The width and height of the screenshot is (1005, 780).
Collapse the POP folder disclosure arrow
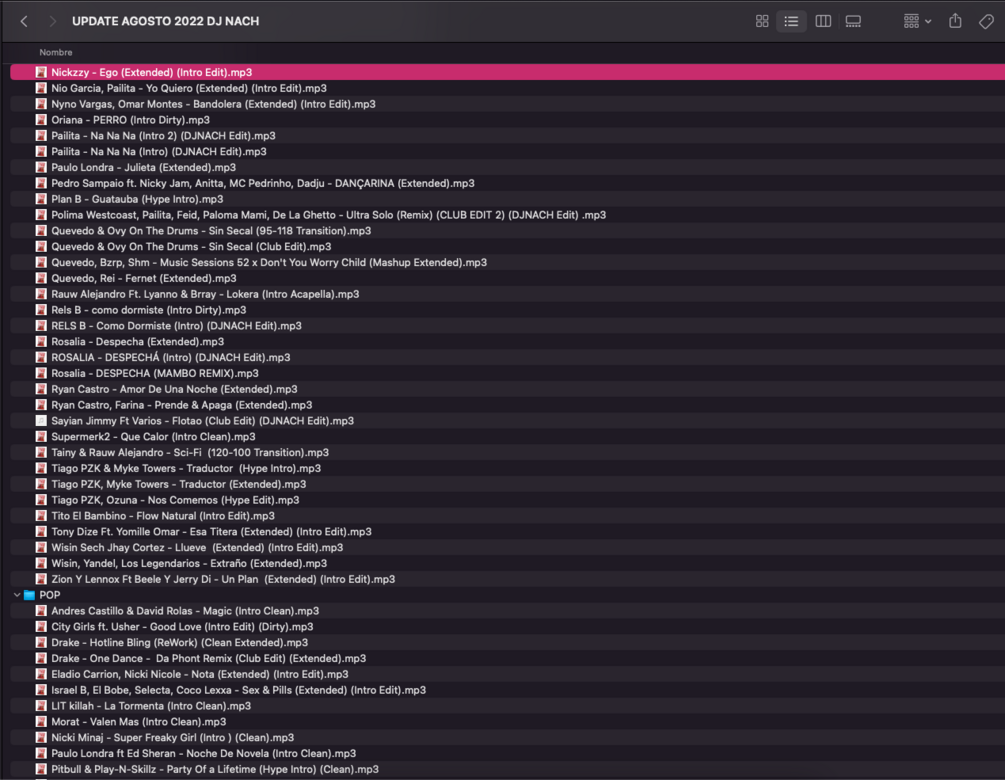pos(17,595)
